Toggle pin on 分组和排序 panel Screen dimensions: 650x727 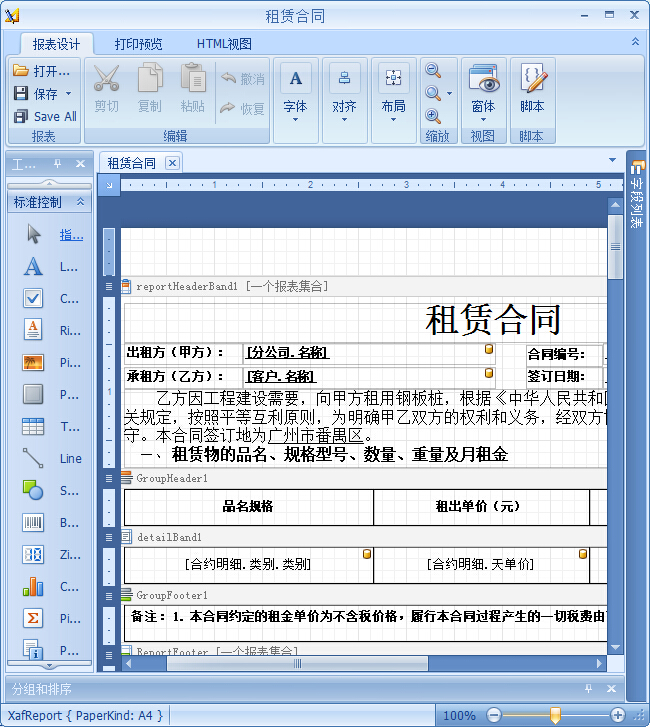[588, 689]
